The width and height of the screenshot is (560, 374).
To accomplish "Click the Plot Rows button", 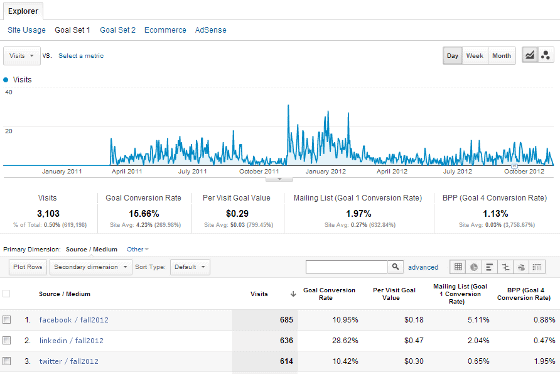I will point(28,267).
